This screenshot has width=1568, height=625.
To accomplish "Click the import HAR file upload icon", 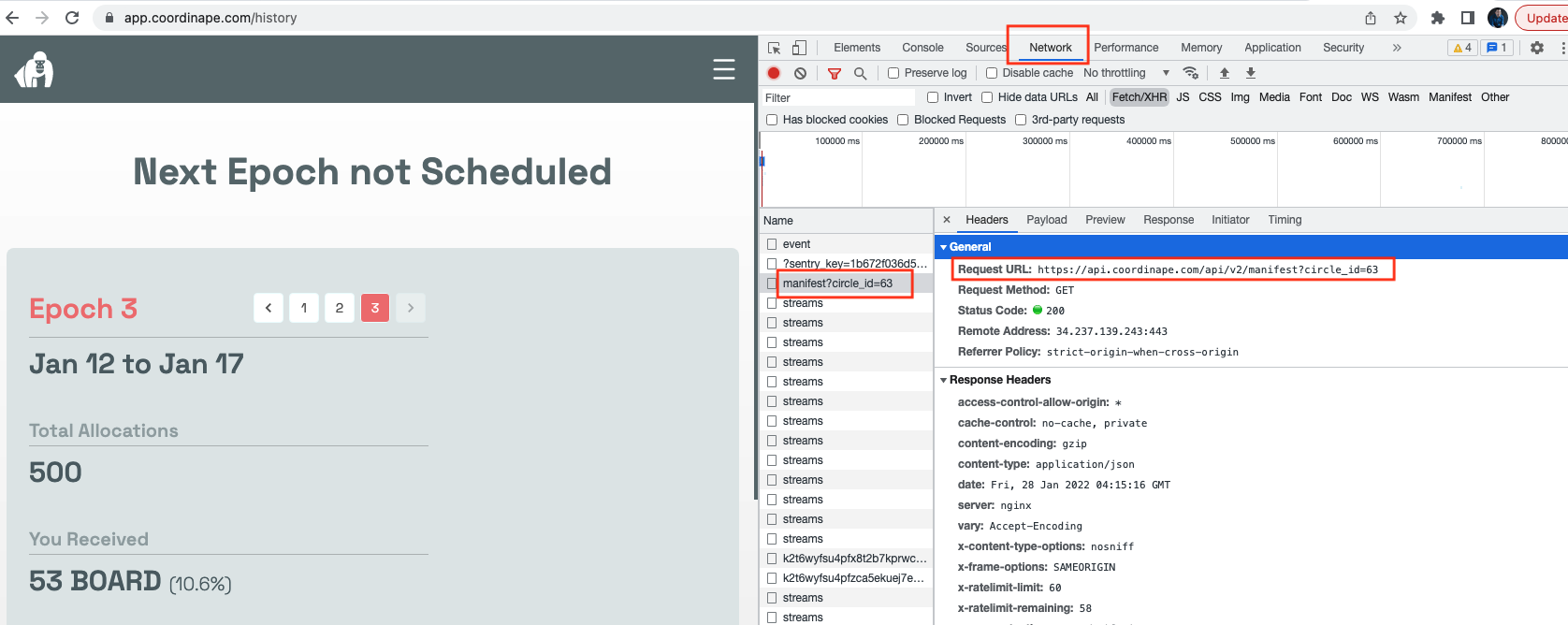I will [x=1224, y=73].
